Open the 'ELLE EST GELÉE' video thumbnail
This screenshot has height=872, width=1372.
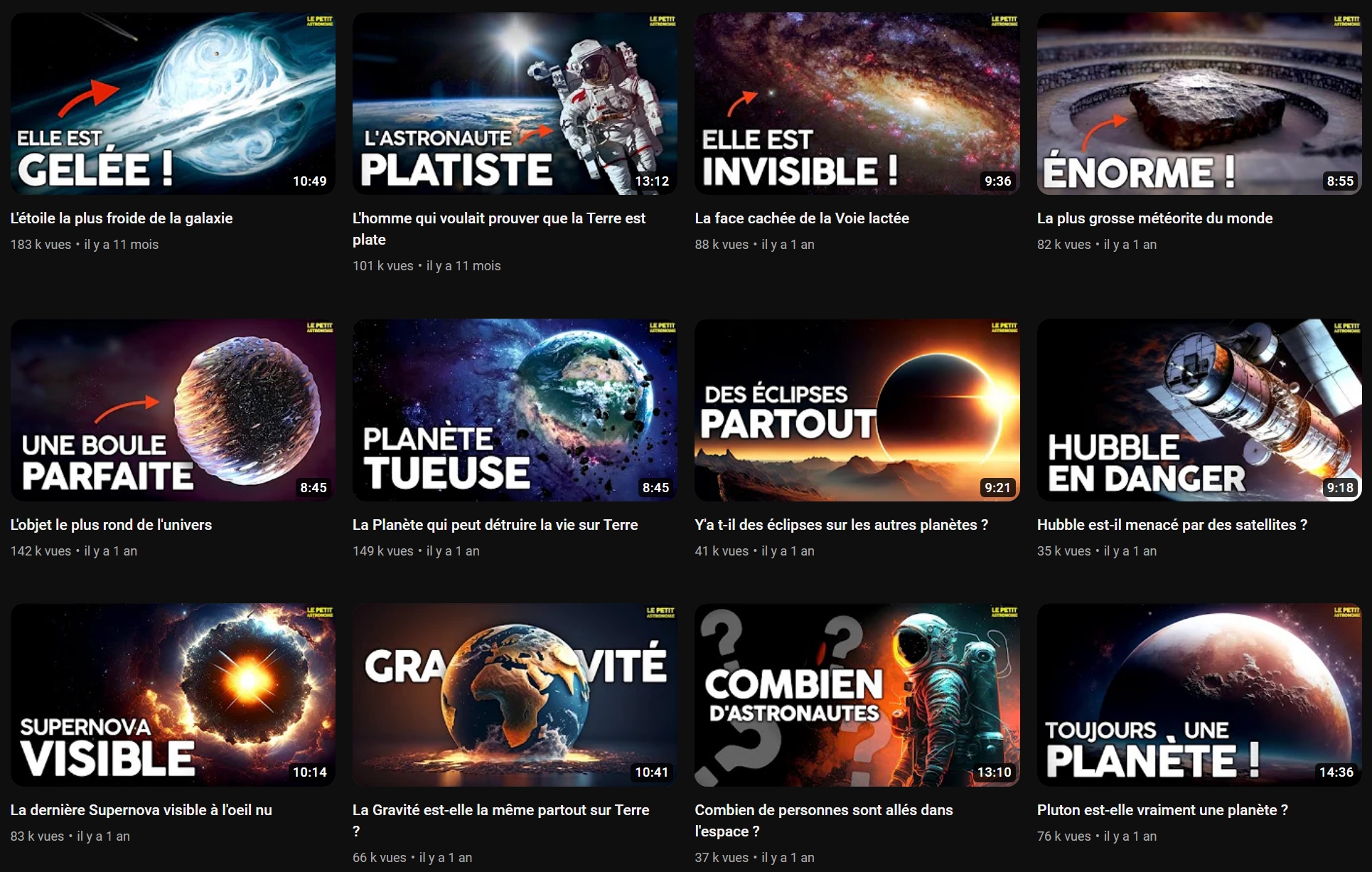[x=173, y=103]
